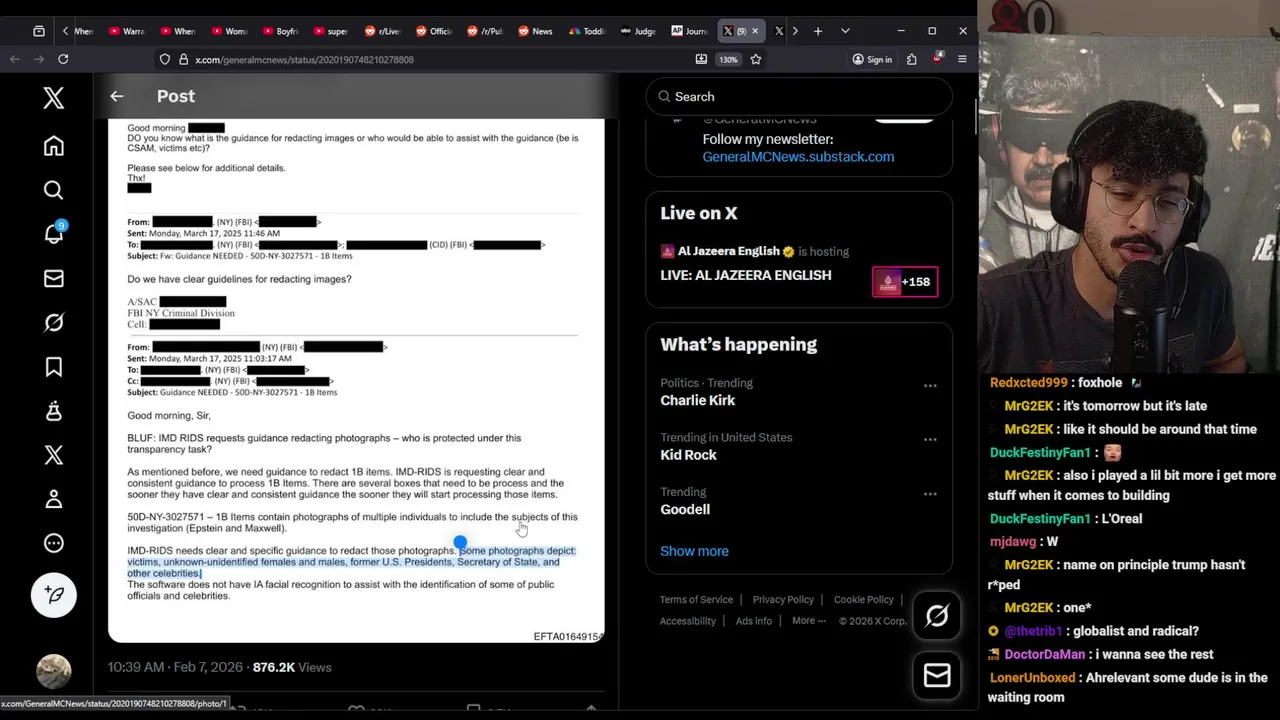Viewport: 1280px width, 720px height.
Task: Open the floating Messages drawer button
Action: pos(937,677)
